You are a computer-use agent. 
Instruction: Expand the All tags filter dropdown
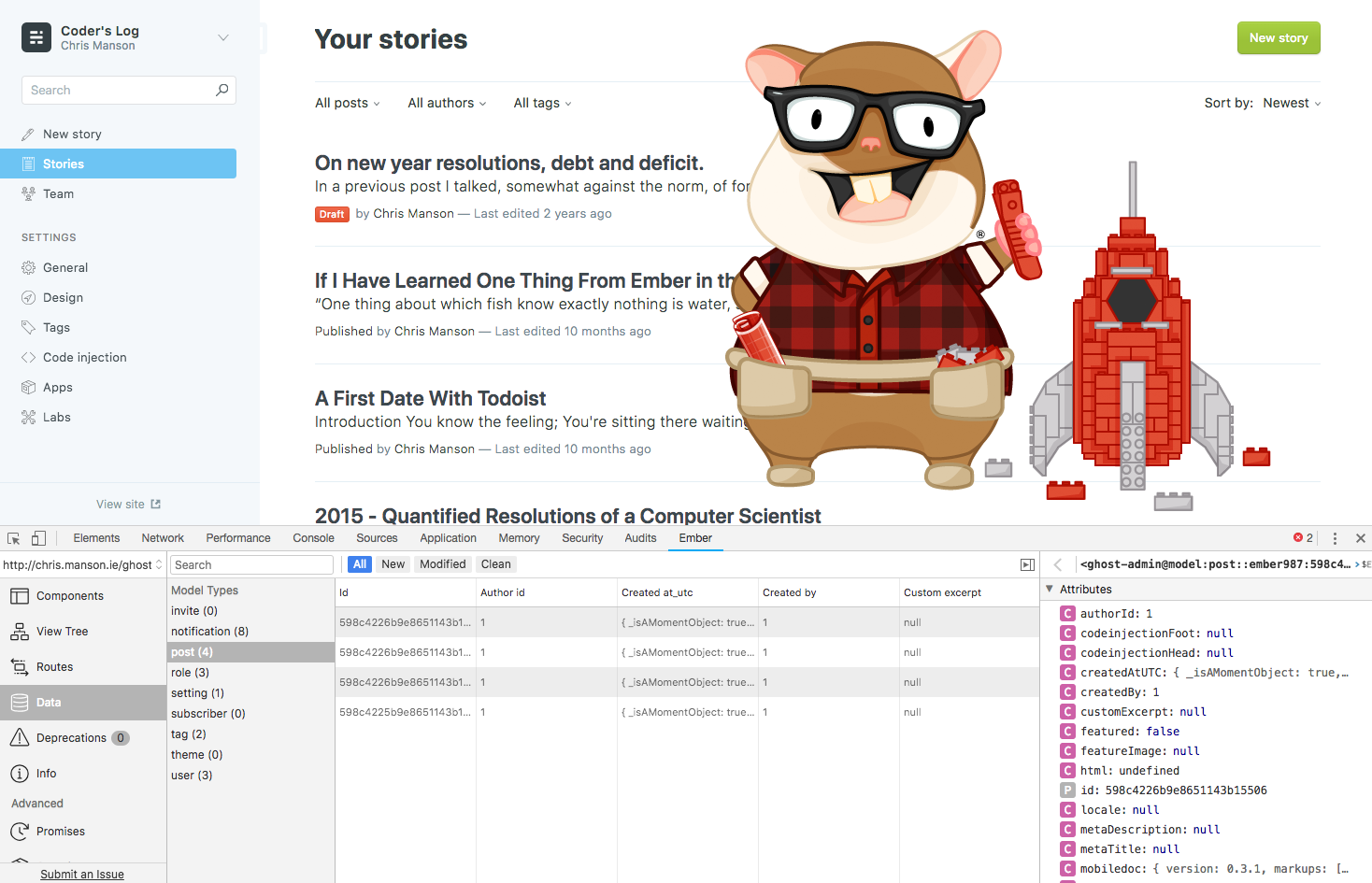542,103
